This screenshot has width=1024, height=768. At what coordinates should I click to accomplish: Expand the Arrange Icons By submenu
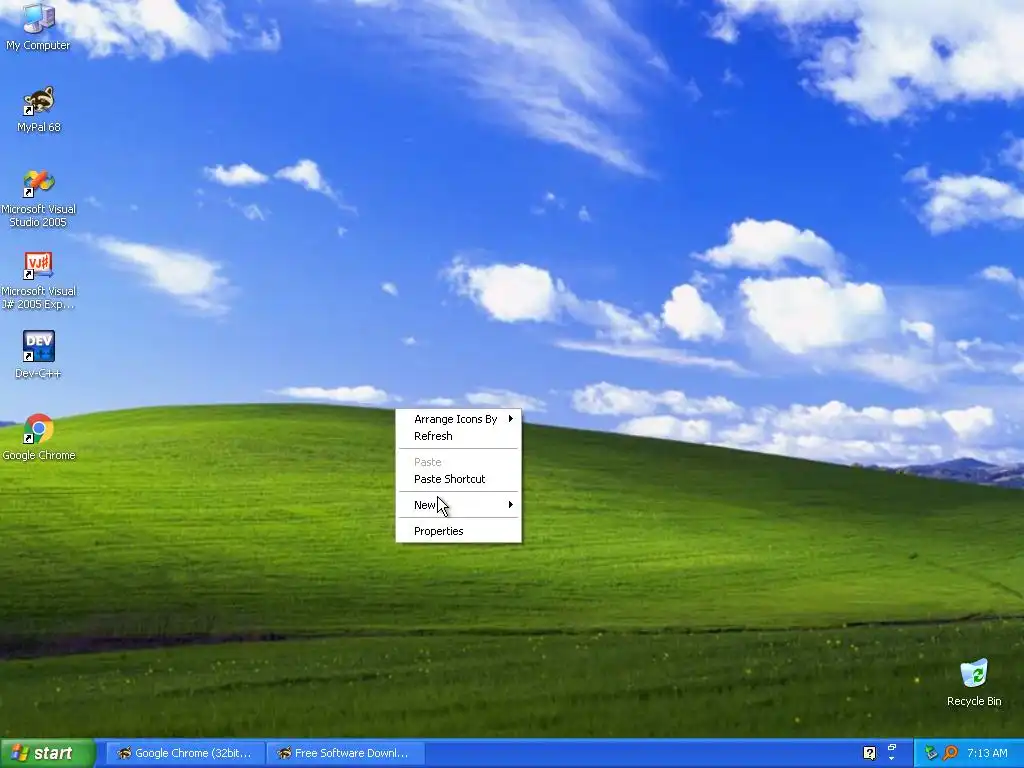(x=458, y=419)
